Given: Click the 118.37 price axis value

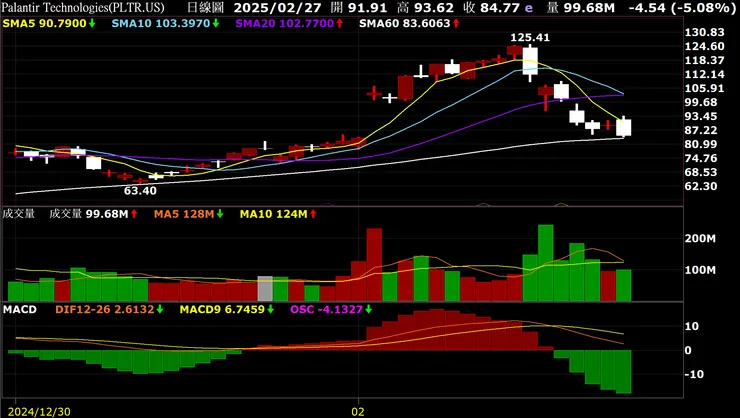Looking at the screenshot, I should click(x=705, y=60).
